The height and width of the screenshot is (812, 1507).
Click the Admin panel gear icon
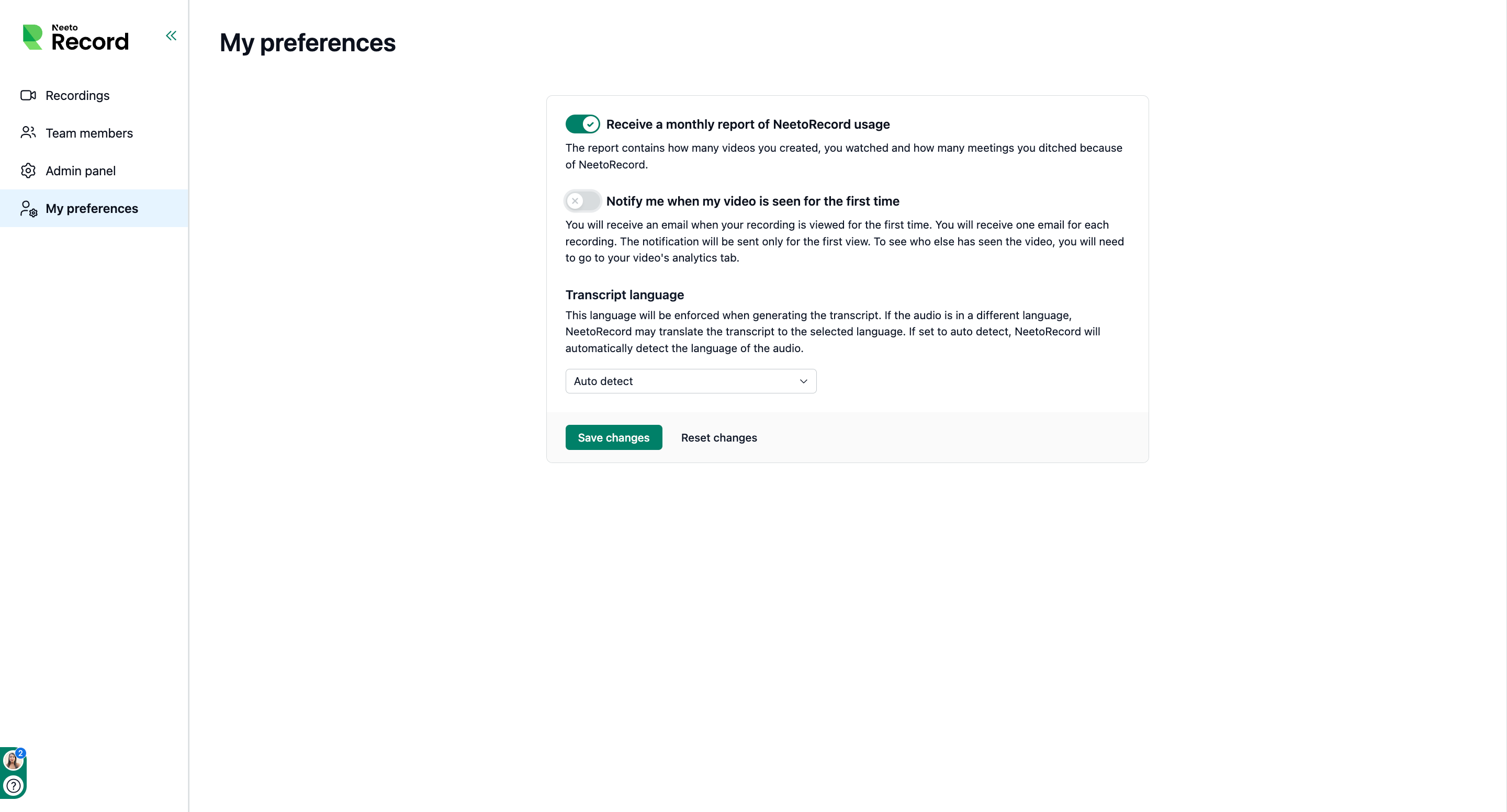pos(28,170)
